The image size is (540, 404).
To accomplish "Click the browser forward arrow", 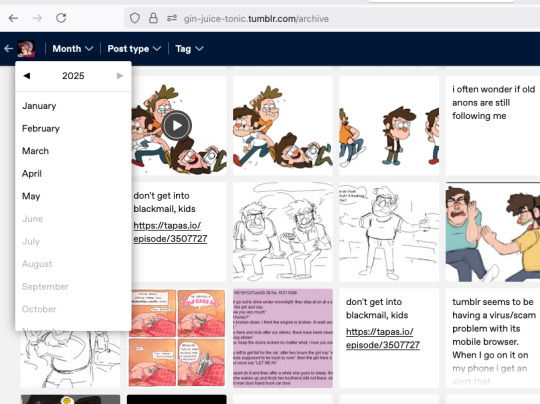I will click(37, 18).
